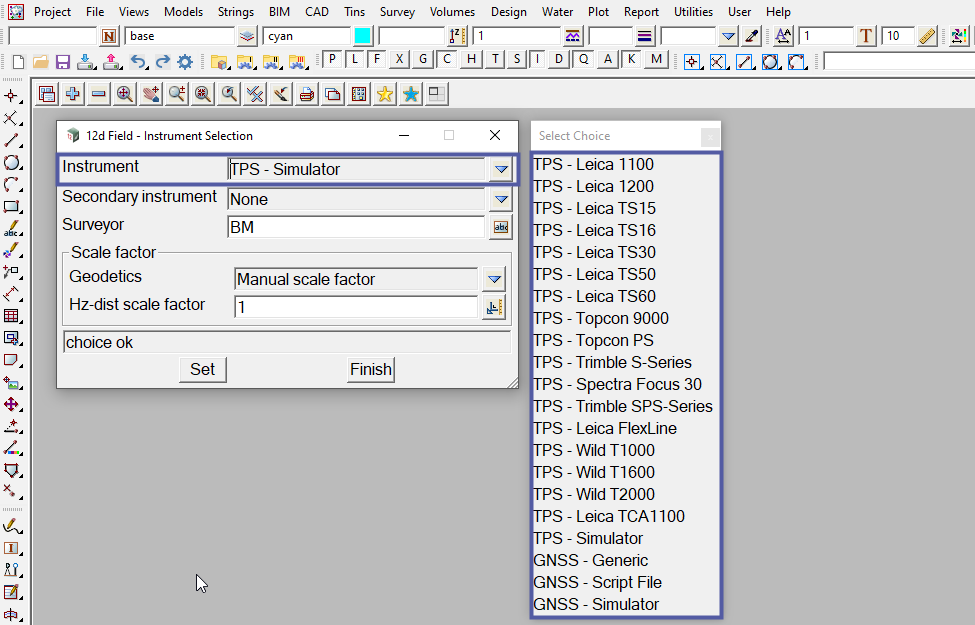This screenshot has width=975, height=625.
Task: Click the browse icon beside Surveyor field
Action: click(500, 228)
